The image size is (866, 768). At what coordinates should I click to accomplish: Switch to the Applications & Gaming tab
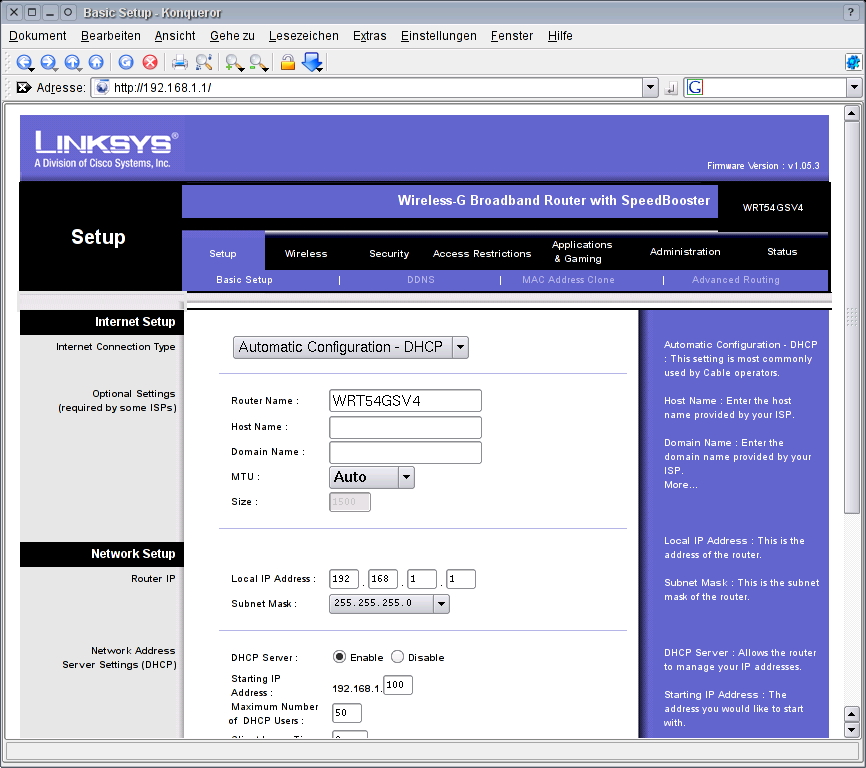point(582,251)
